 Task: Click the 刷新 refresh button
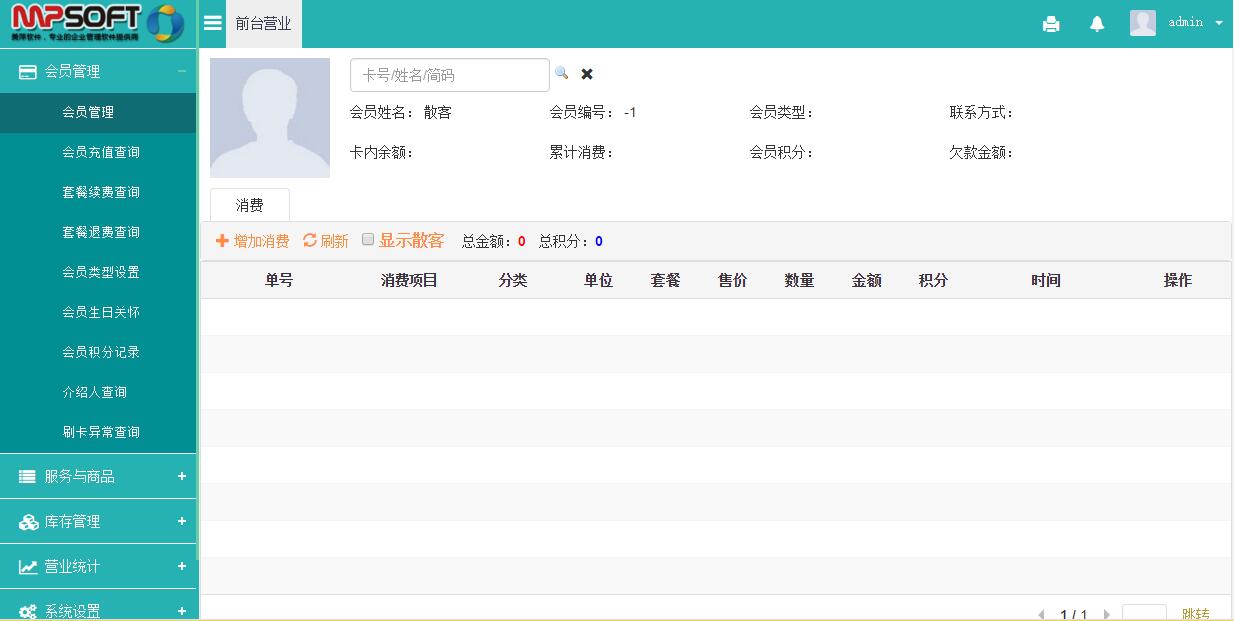pyautogui.click(x=326, y=241)
